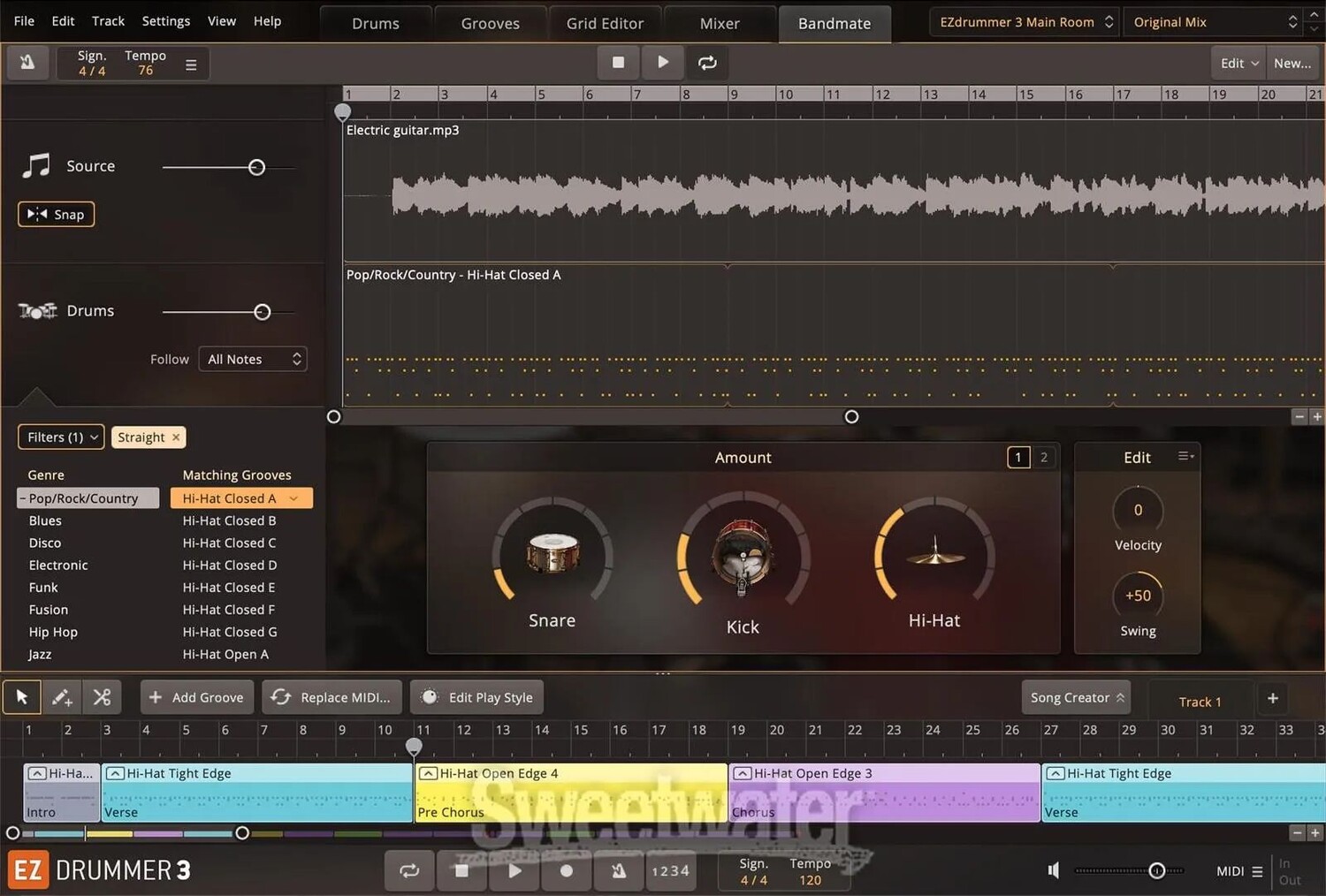Open the EZdrummer 3 Main Room selector
Image resolution: width=1326 pixels, height=896 pixels.
(1025, 22)
